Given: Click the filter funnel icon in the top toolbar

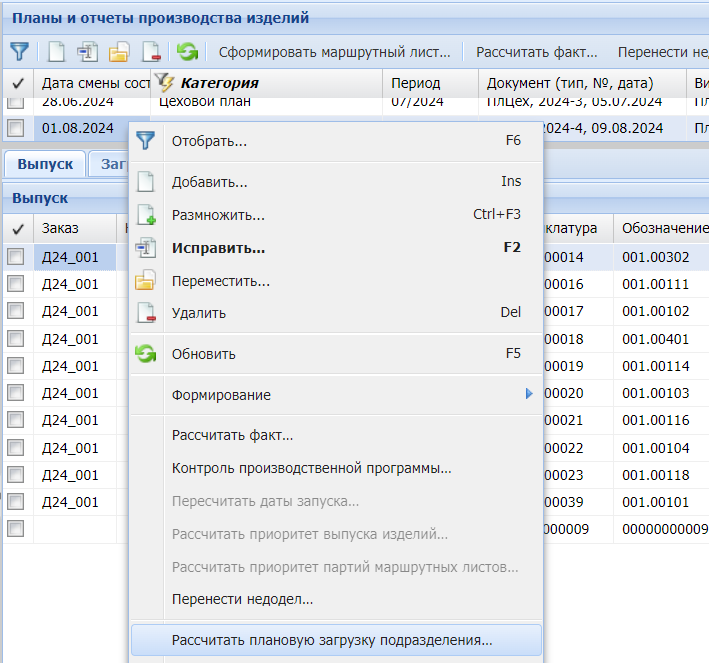Looking at the screenshot, I should click(x=18, y=51).
